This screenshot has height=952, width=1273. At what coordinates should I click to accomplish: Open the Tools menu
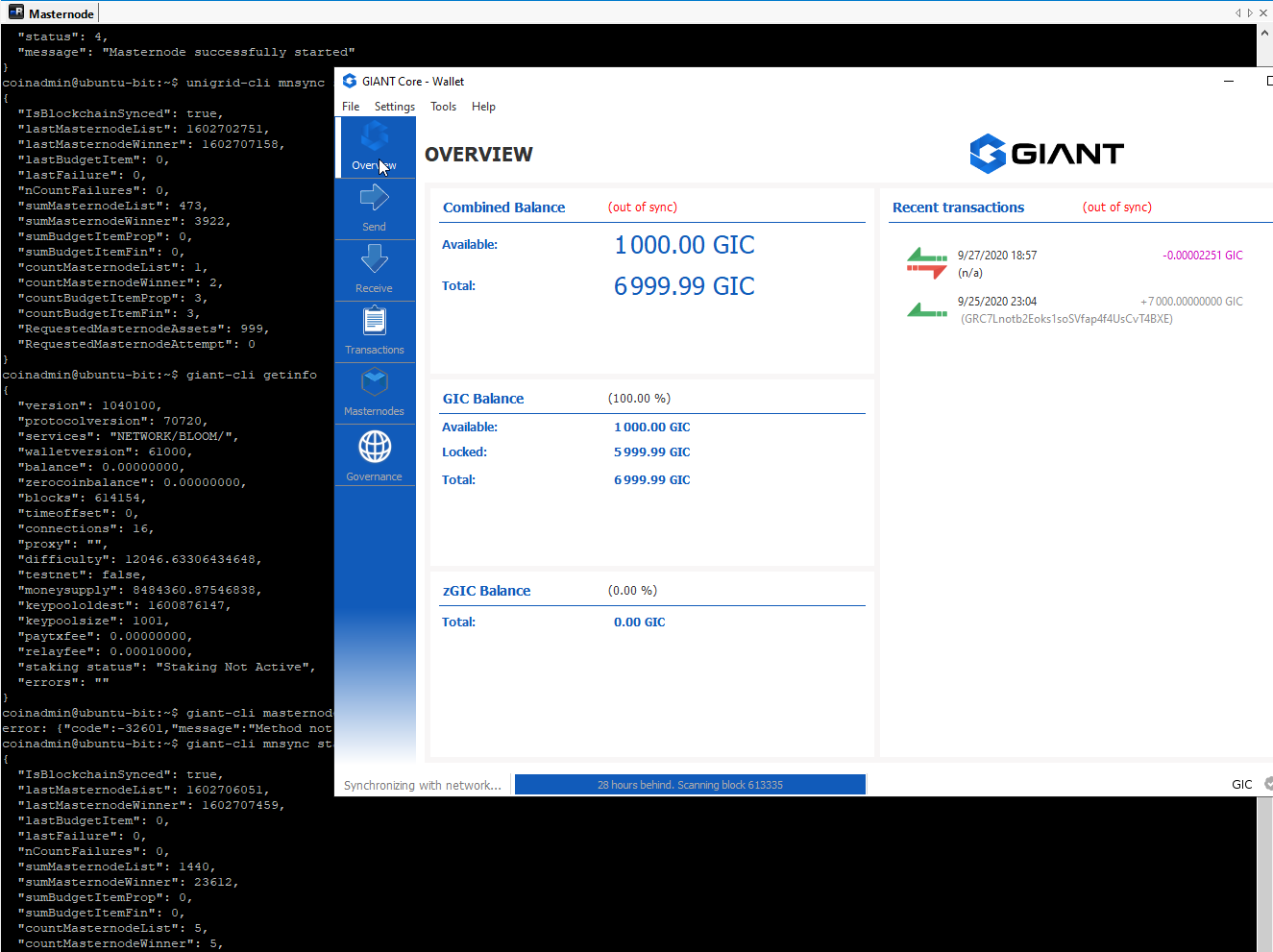(x=444, y=107)
